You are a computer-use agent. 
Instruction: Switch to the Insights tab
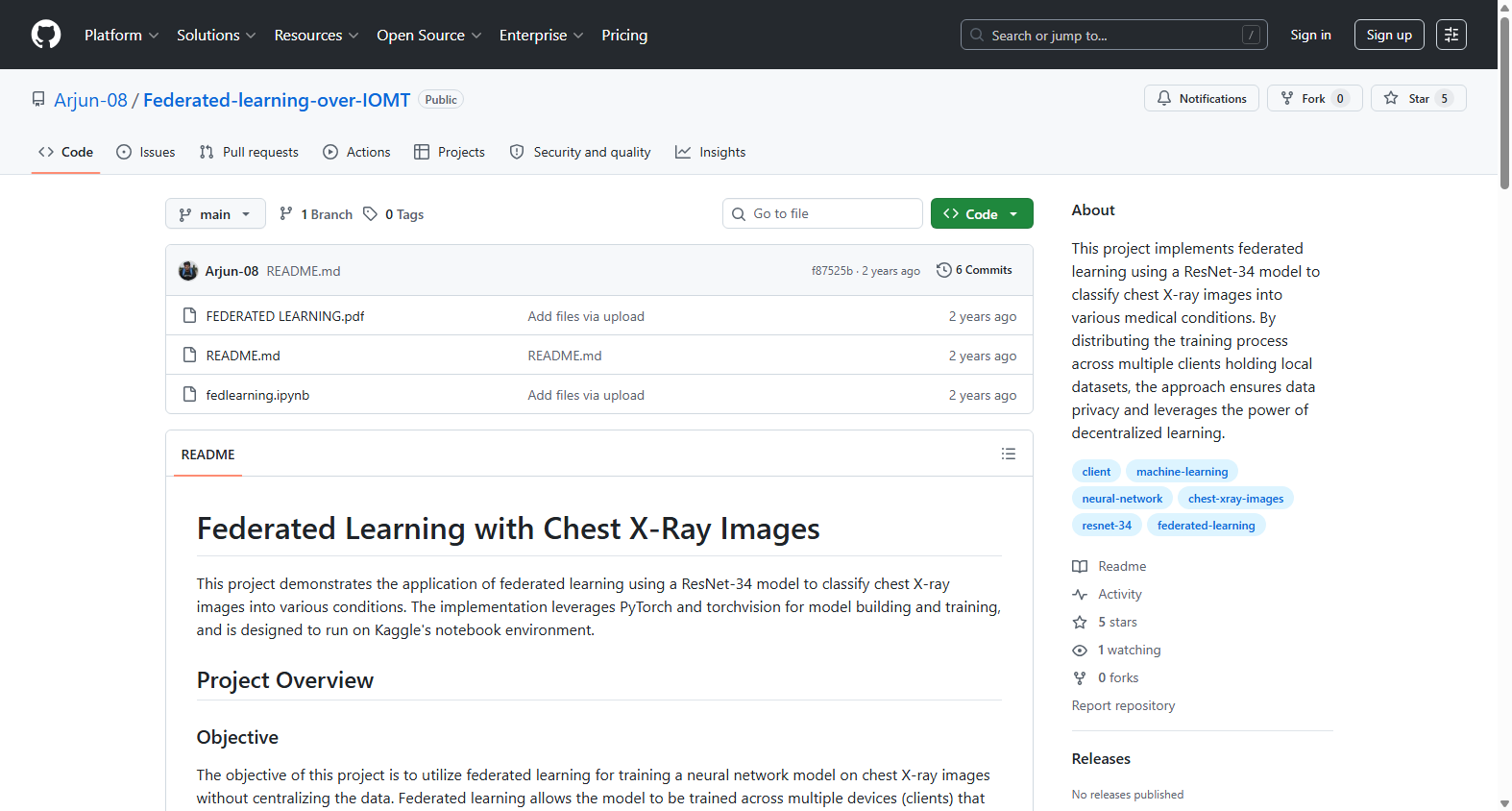[711, 152]
